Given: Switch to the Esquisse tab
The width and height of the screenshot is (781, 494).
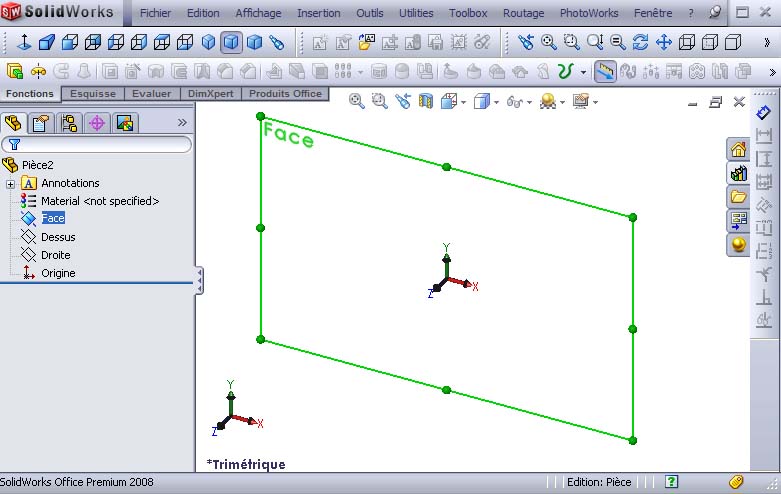Looking at the screenshot, I should click(x=93, y=94).
